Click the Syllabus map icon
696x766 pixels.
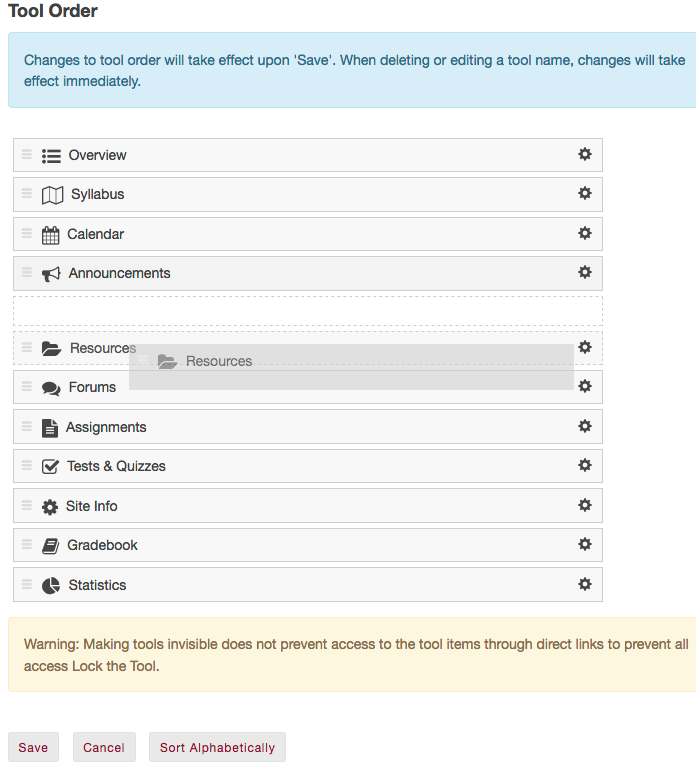click(x=52, y=195)
